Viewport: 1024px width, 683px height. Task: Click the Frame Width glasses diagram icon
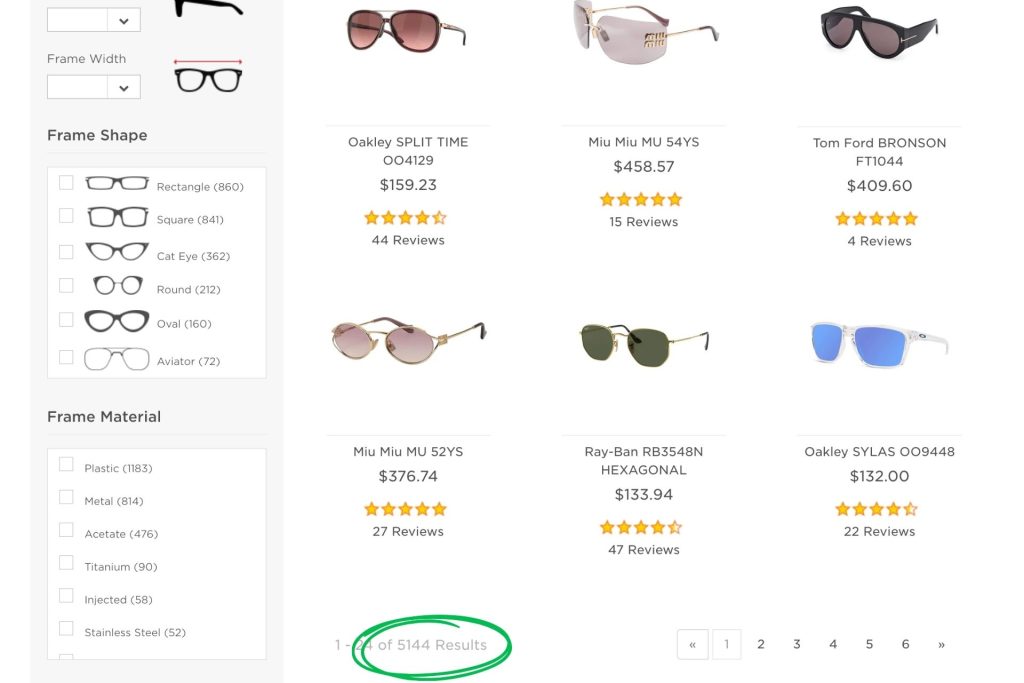click(x=207, y=75)
